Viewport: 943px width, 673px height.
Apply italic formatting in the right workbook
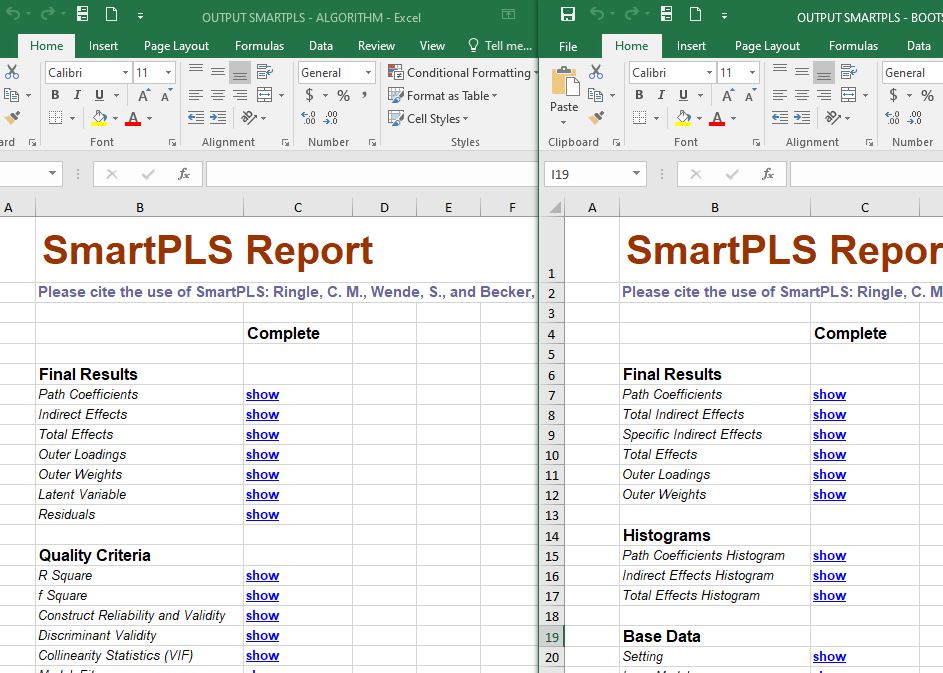(660, 94)
